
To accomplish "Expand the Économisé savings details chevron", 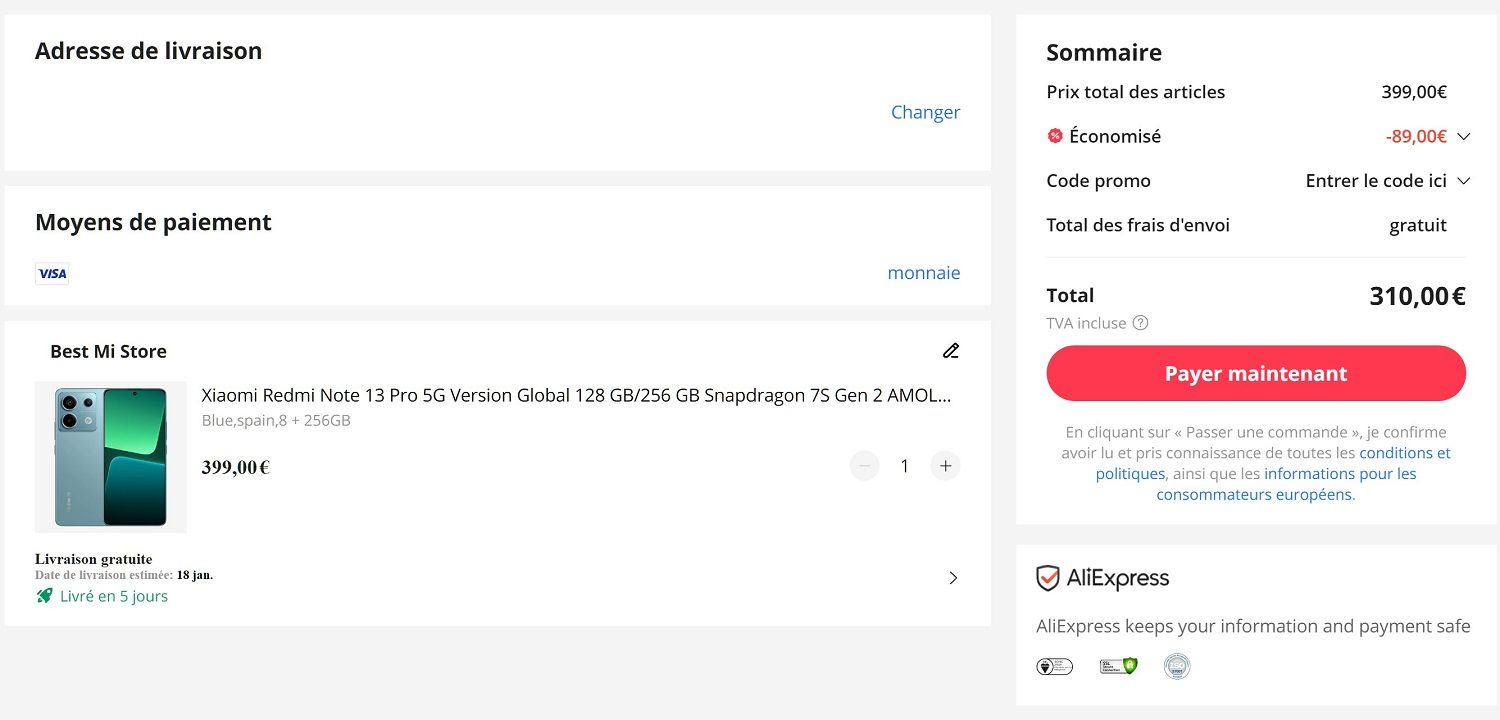I will [x=1464, y=136].
